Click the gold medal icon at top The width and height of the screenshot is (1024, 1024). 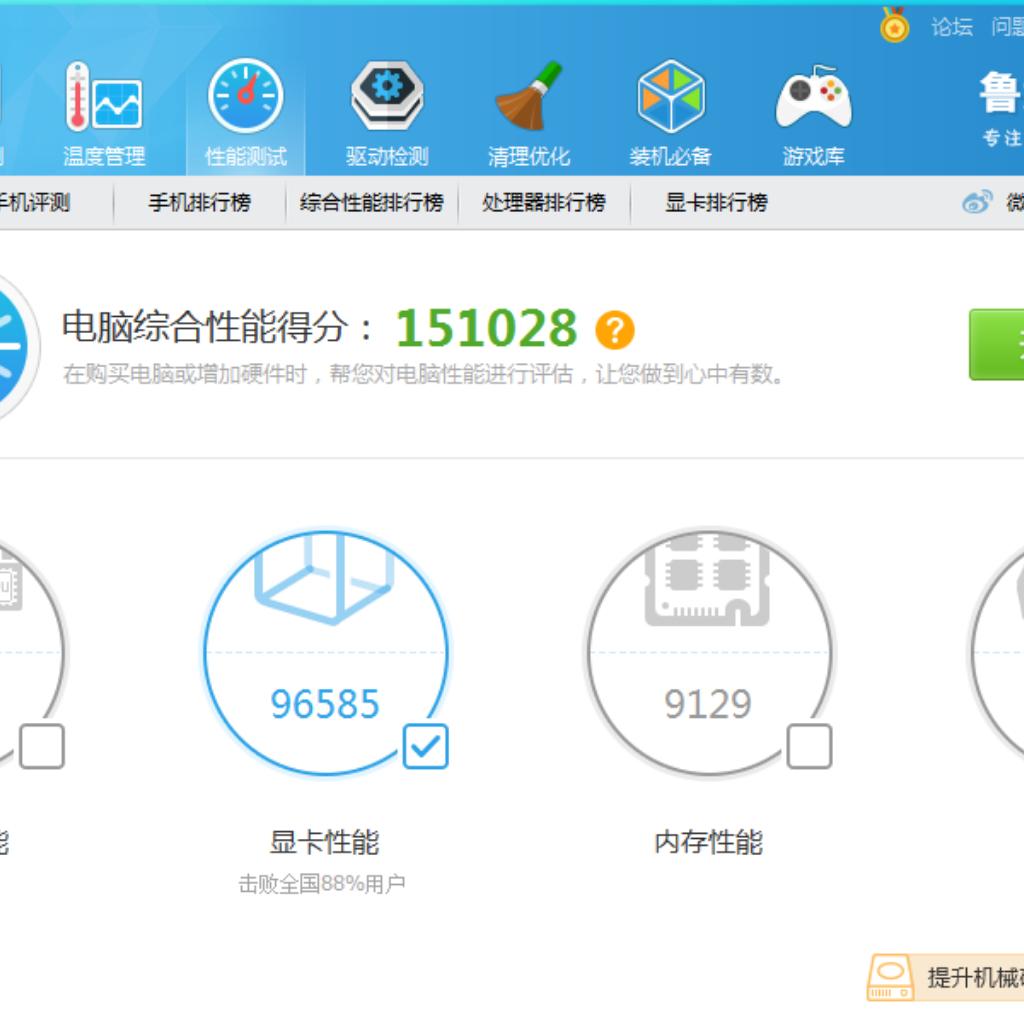(x=894, y=26)
